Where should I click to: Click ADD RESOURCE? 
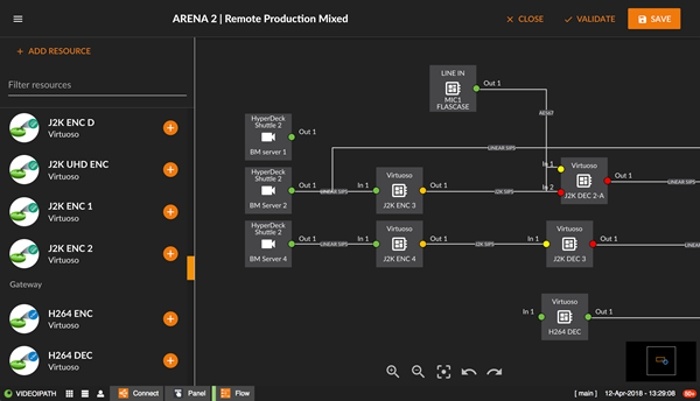click(x=54, y=51)
